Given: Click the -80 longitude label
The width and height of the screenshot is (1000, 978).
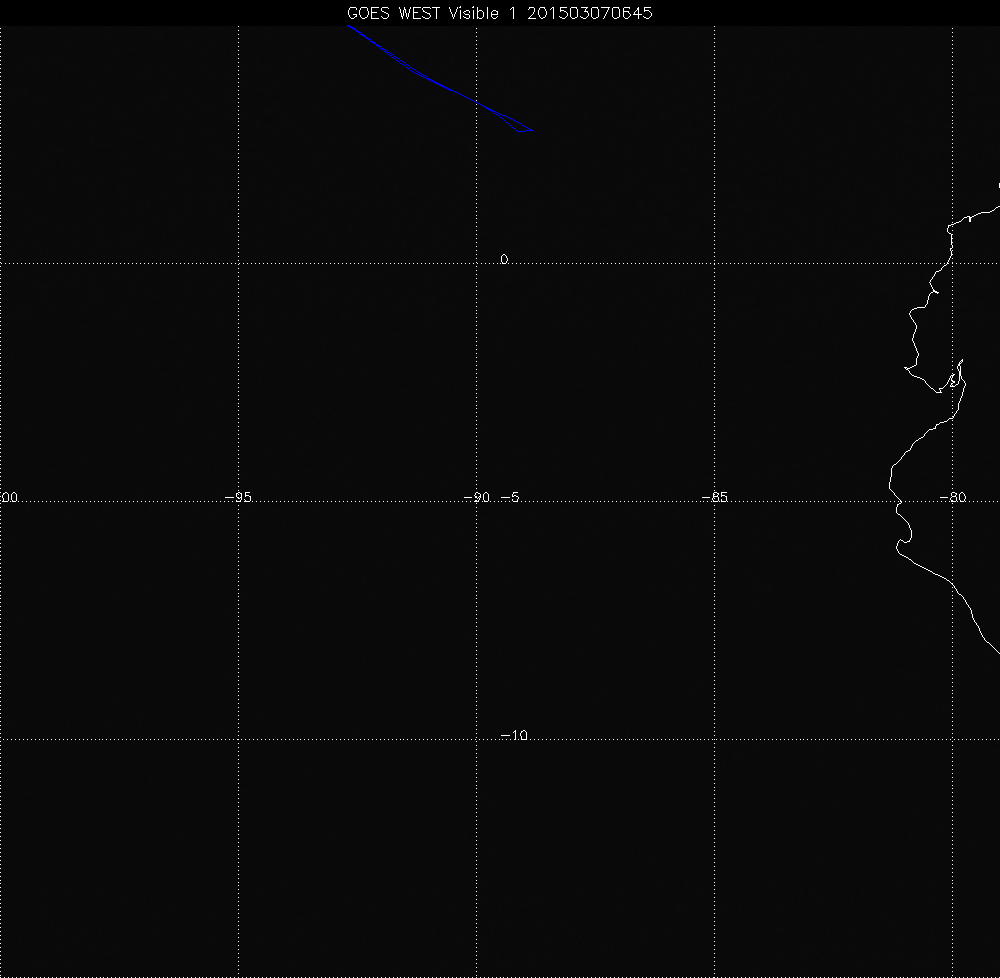Looking at the screenshot, I should 953,497.
